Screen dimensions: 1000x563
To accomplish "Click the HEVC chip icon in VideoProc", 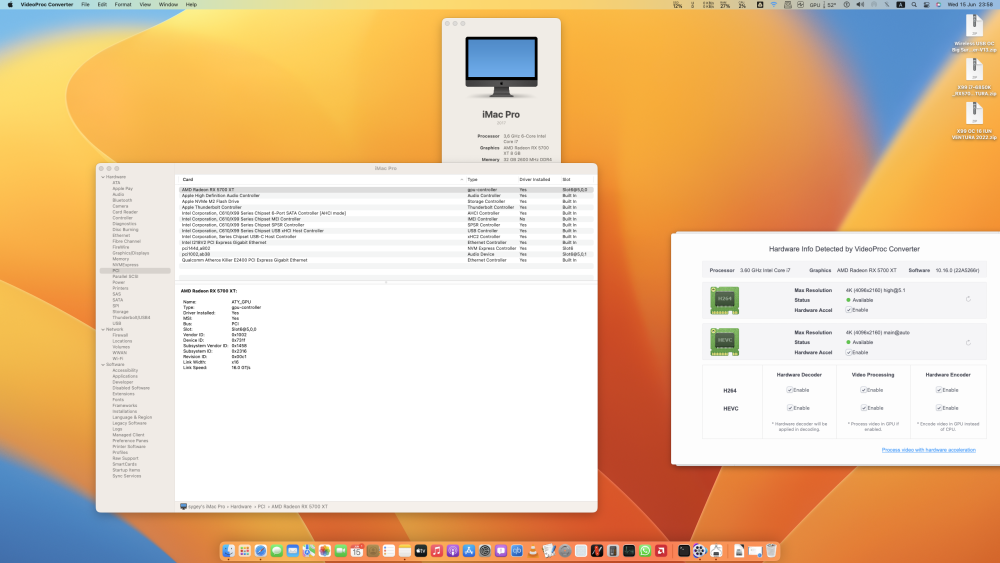I will [724, 342].
